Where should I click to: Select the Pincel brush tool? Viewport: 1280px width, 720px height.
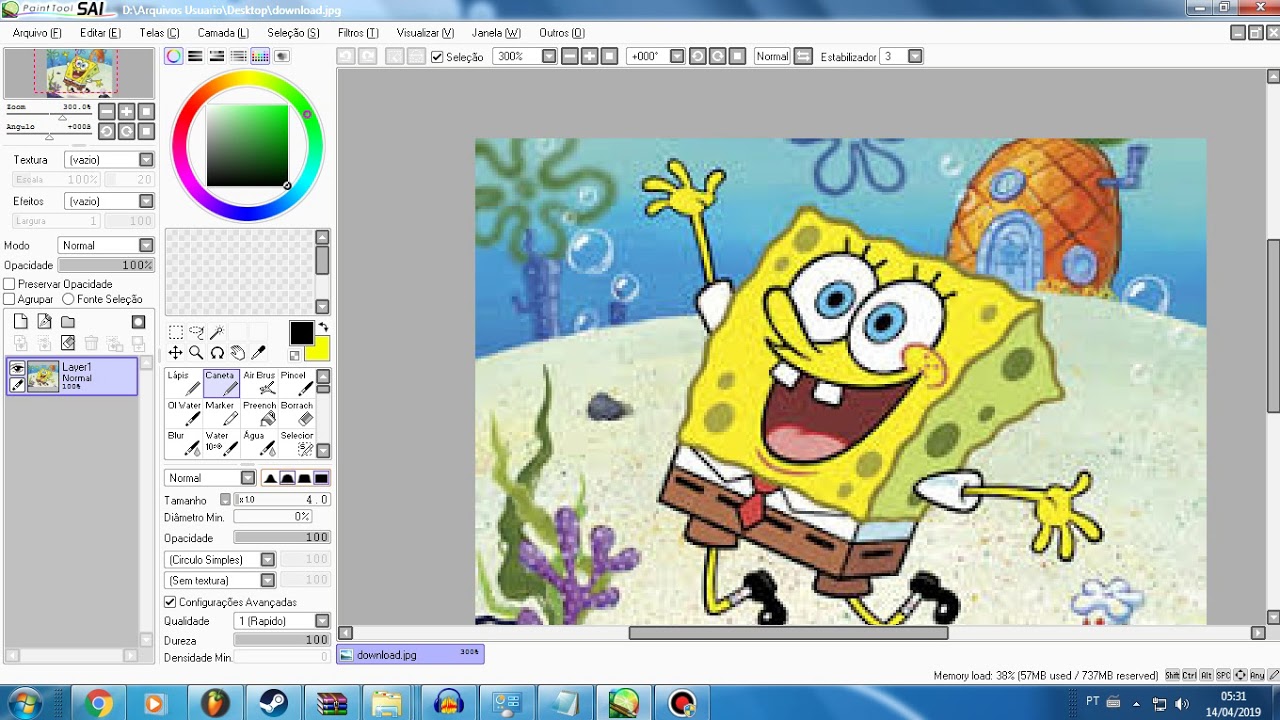(x=296, y=383)
